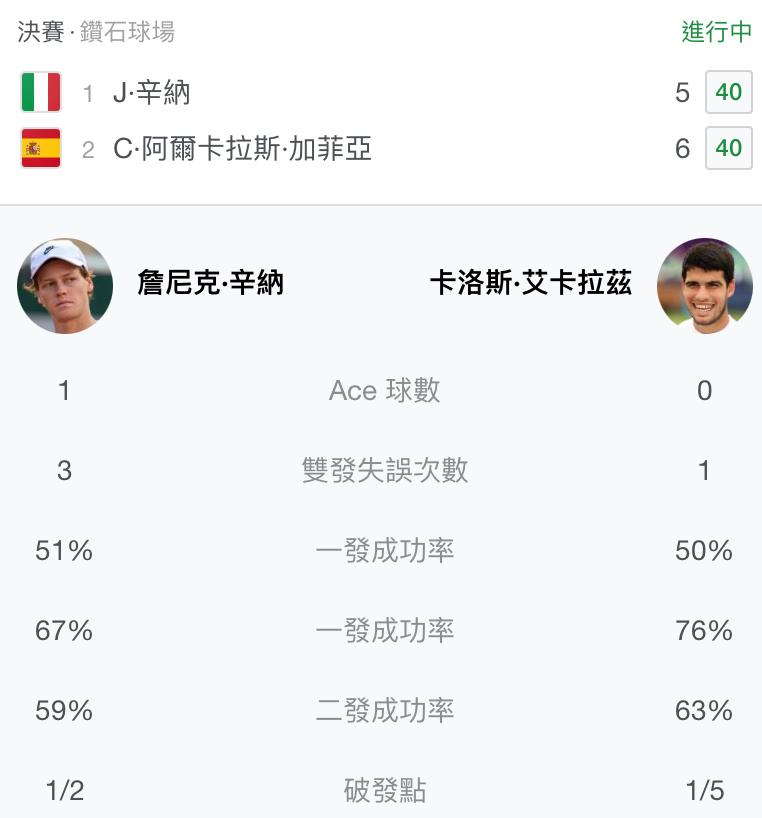Tap the 詹尼克·辛納 bold name heading
Viewport: 762px width, 818px height.
click(210, 283)
